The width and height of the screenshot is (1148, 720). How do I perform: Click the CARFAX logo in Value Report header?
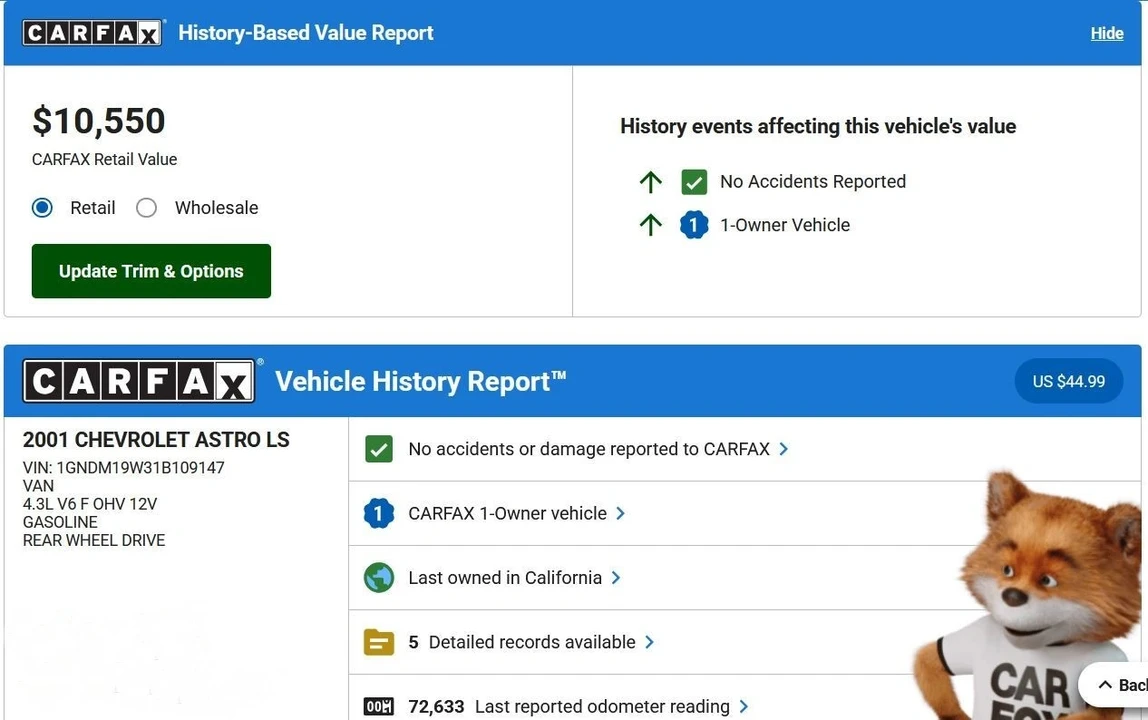tap(92, 33)
